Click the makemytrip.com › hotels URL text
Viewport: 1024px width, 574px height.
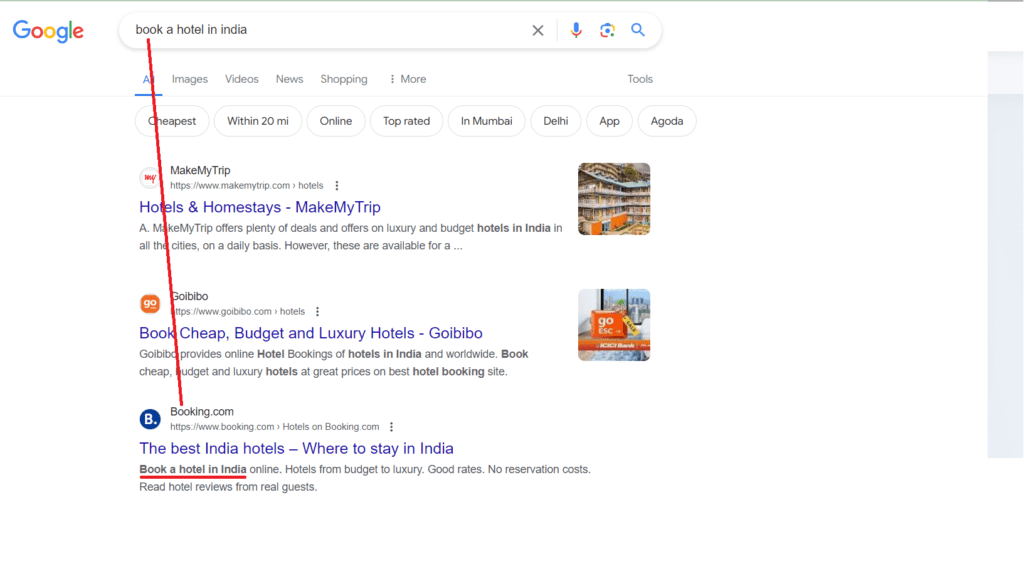point(247,185)
